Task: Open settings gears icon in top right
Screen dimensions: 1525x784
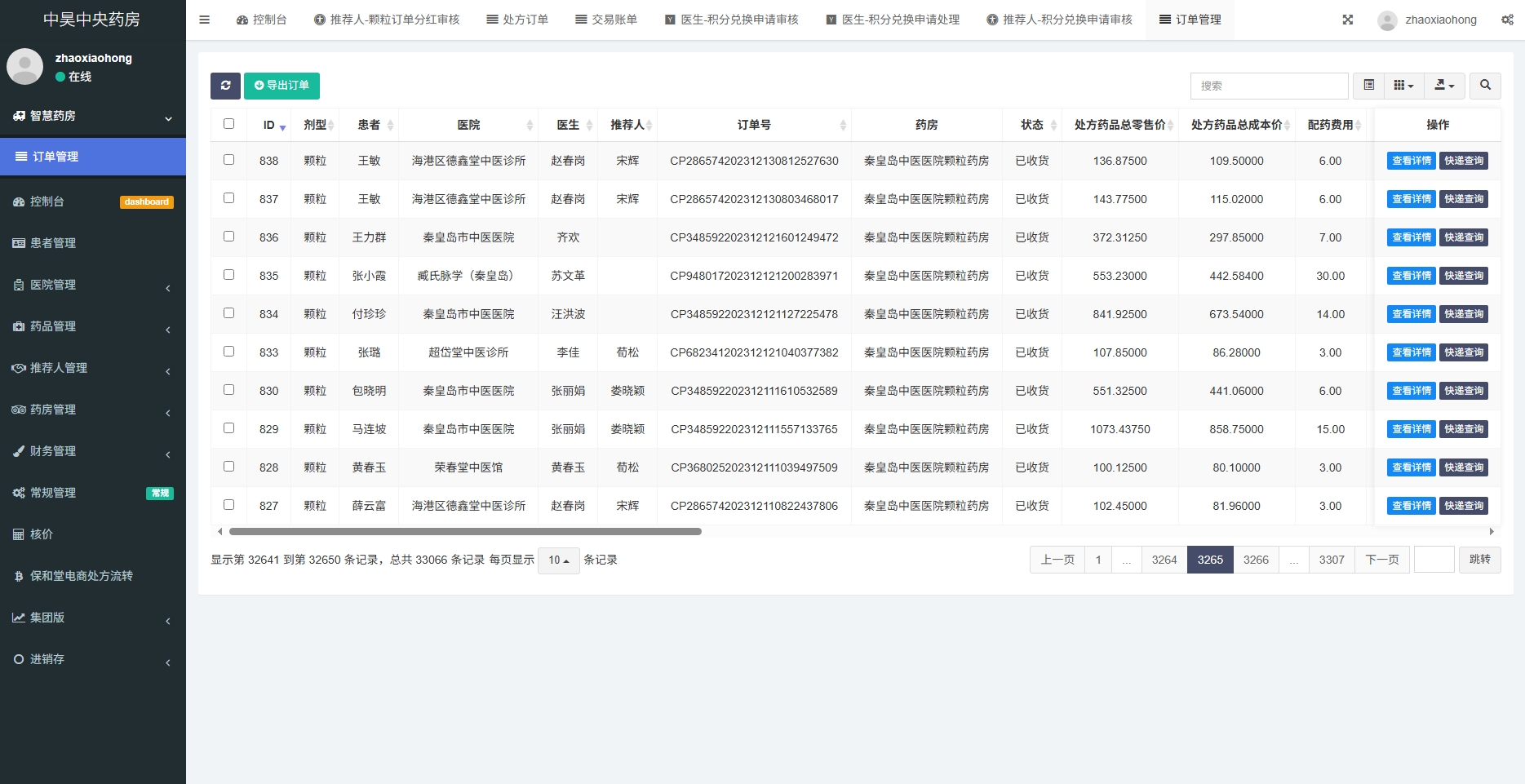Action: pos(1506,20)
